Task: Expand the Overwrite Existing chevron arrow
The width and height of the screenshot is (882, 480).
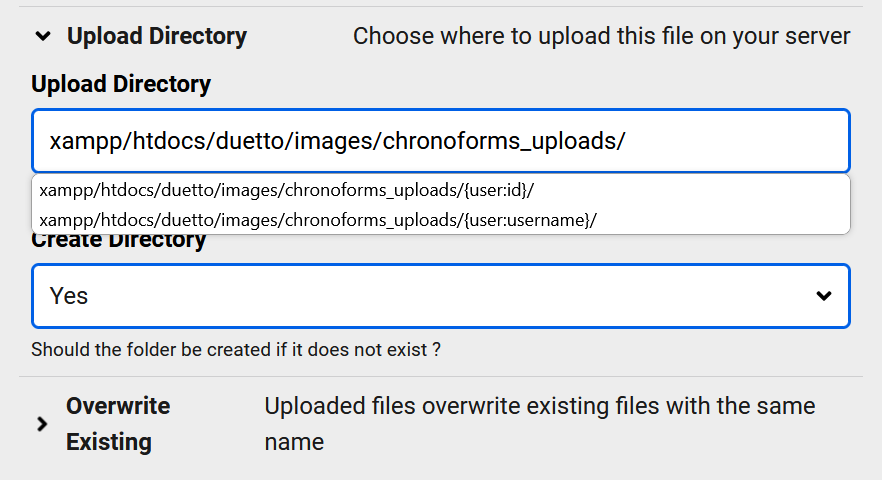Action: pyautogui.click(x=42, y=424)
